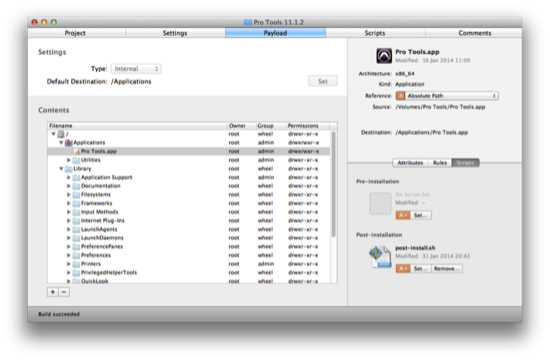Expand the Documentation folder
The width and height of the screenshot is (550, 361).
(69, 186)
